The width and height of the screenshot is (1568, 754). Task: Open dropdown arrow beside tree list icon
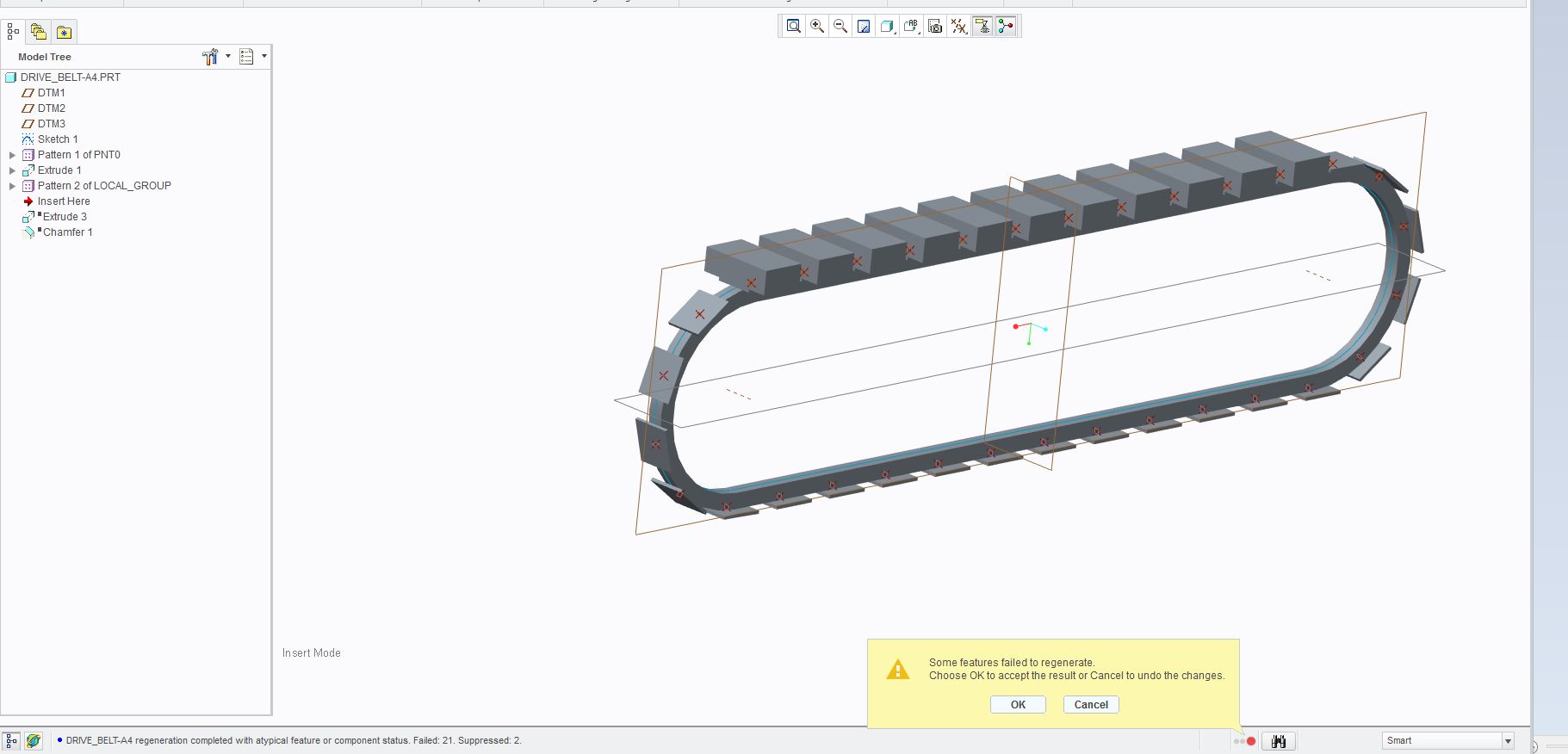pyautogui.click(x=264, y=56)
